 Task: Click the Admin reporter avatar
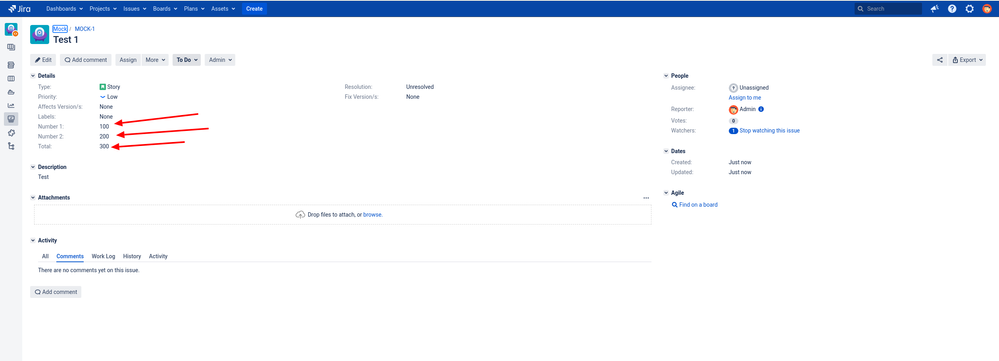tap(733, 110)
